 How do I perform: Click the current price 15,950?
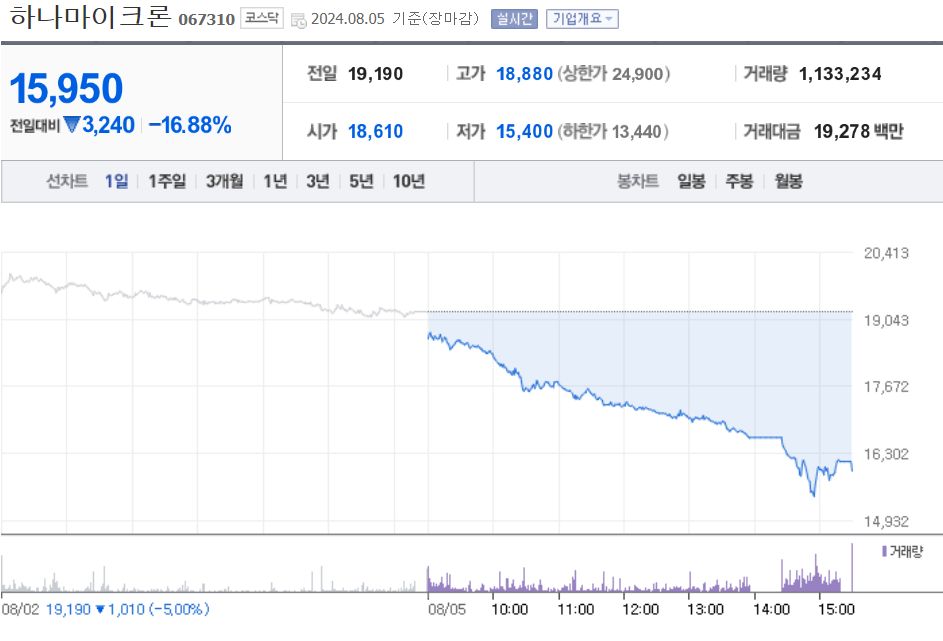coord(66,89)
